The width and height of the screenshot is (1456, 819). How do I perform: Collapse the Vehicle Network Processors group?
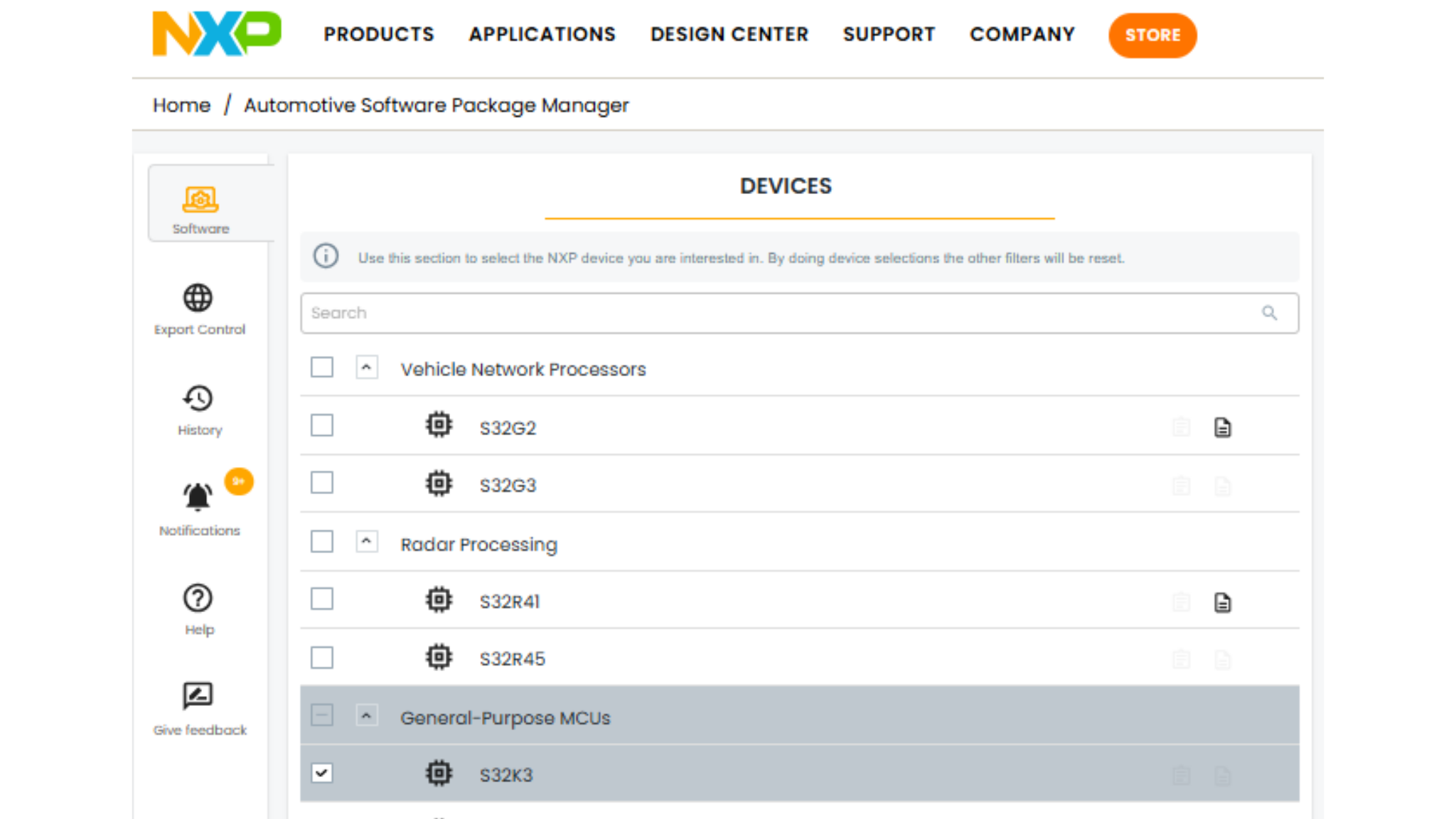pos(367,368)
